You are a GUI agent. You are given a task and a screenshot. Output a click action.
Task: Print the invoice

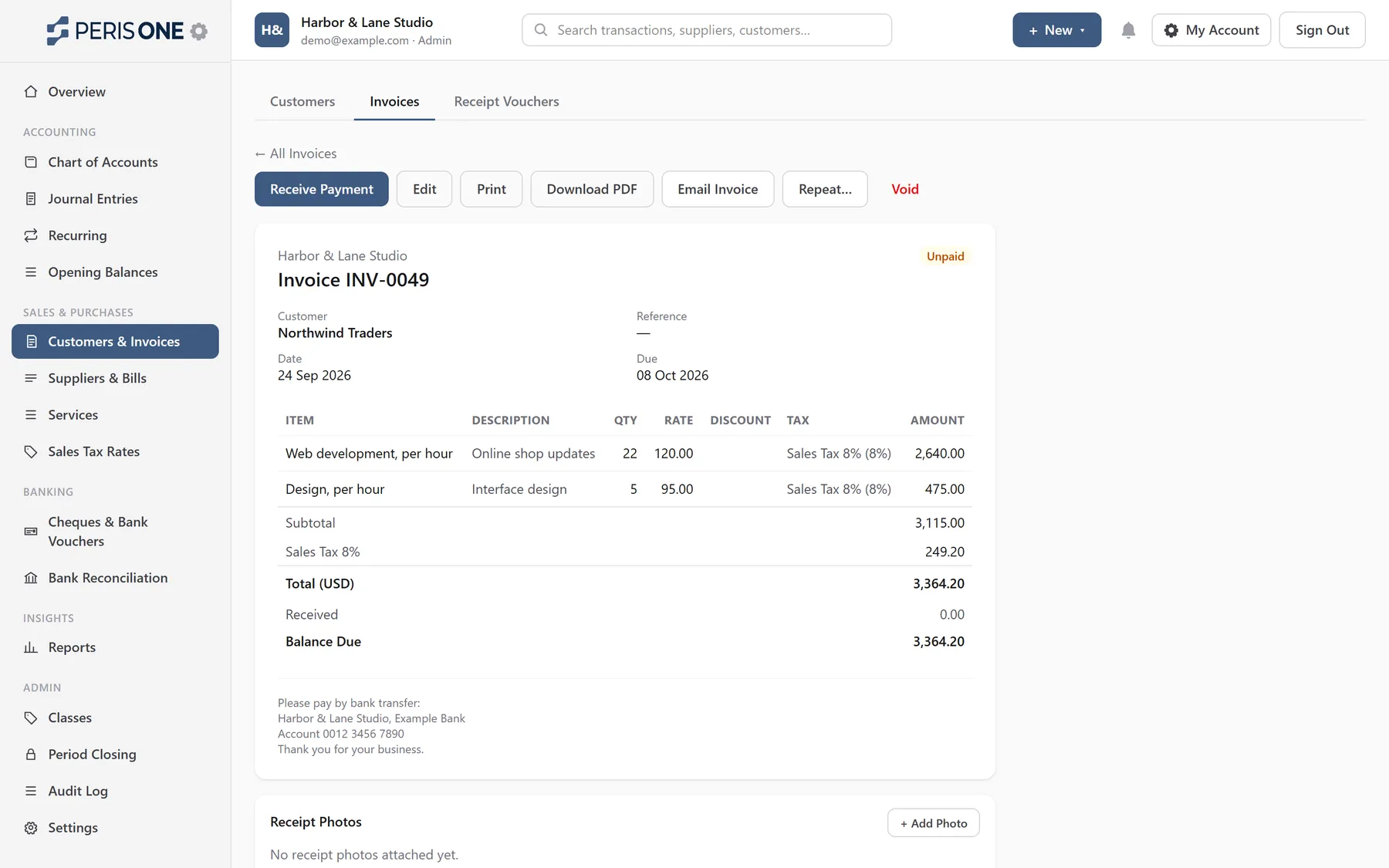(x=492, y=189)
